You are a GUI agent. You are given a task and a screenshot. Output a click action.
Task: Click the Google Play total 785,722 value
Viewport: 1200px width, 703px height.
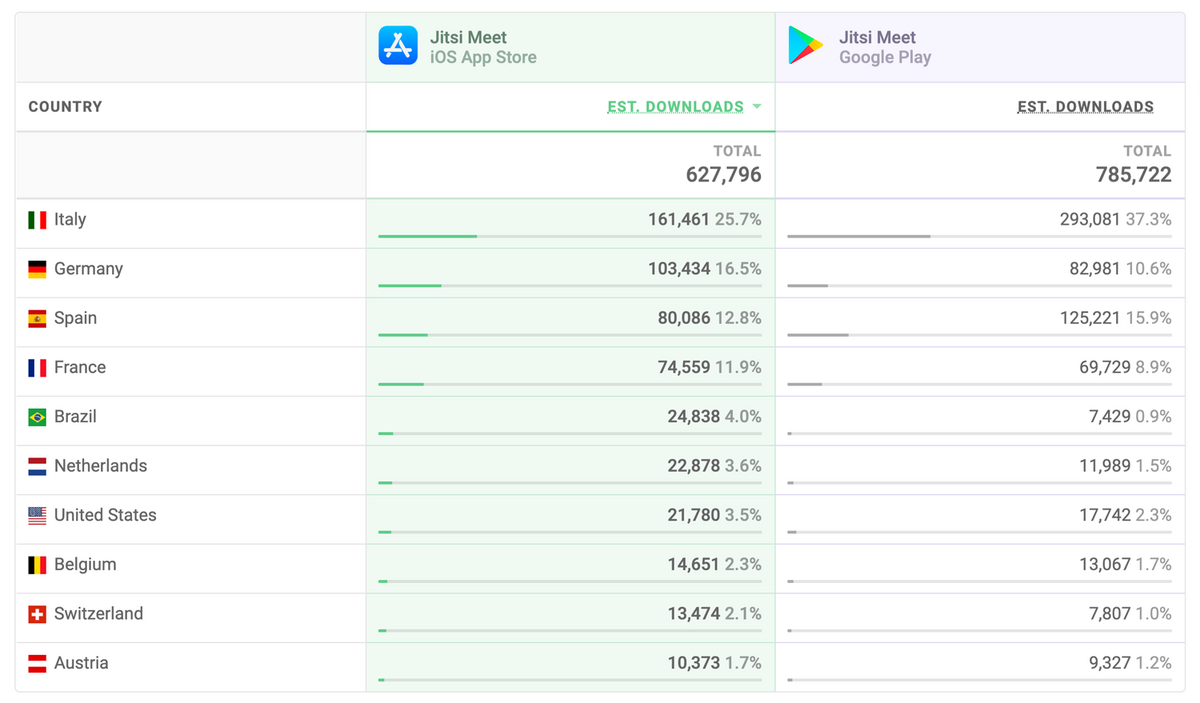1134,175
